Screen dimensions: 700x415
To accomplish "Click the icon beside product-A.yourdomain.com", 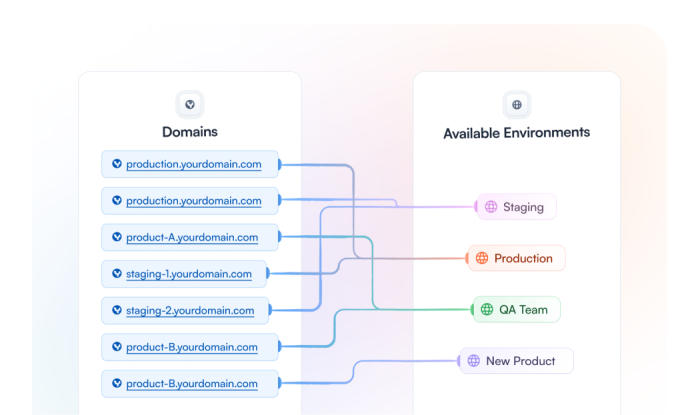I will tap(117, 237).
